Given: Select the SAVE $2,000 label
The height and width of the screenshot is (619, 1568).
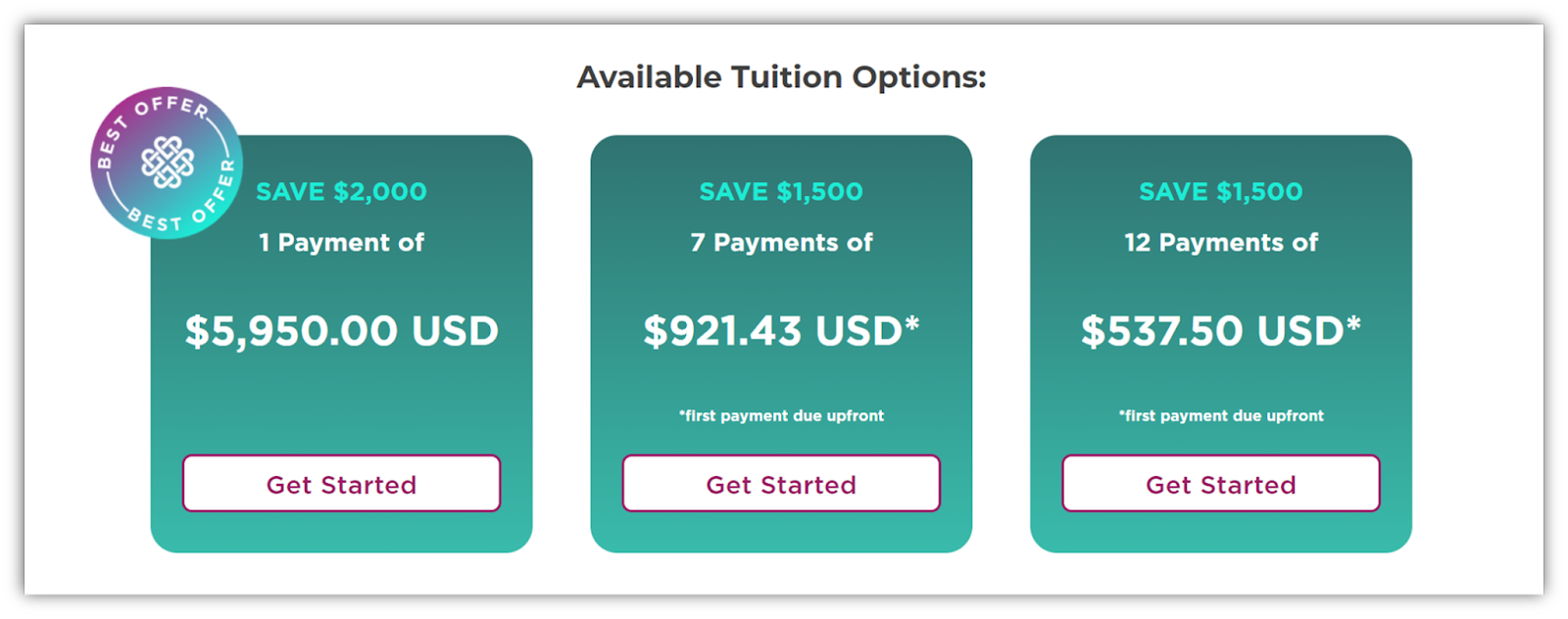Looking at the screenshot, I should (x=341, y=191).
